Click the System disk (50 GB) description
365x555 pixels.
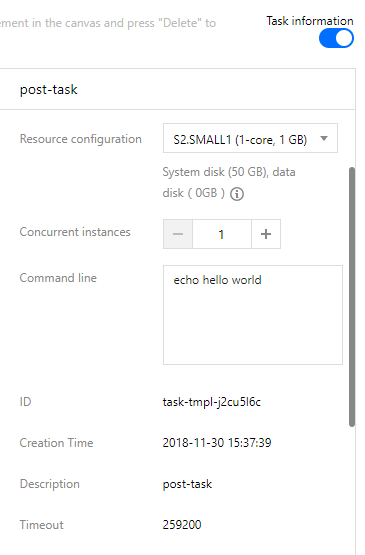[229, 183]
